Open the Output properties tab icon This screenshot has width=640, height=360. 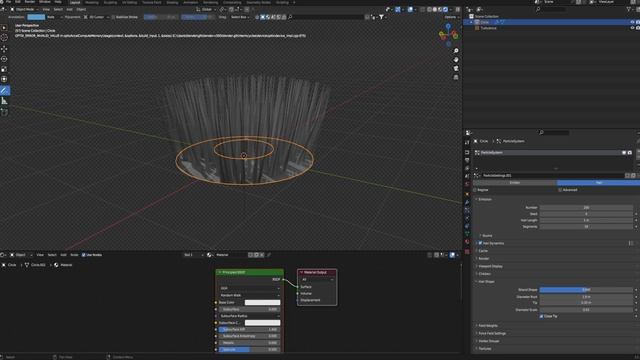(x=467, y=160)
